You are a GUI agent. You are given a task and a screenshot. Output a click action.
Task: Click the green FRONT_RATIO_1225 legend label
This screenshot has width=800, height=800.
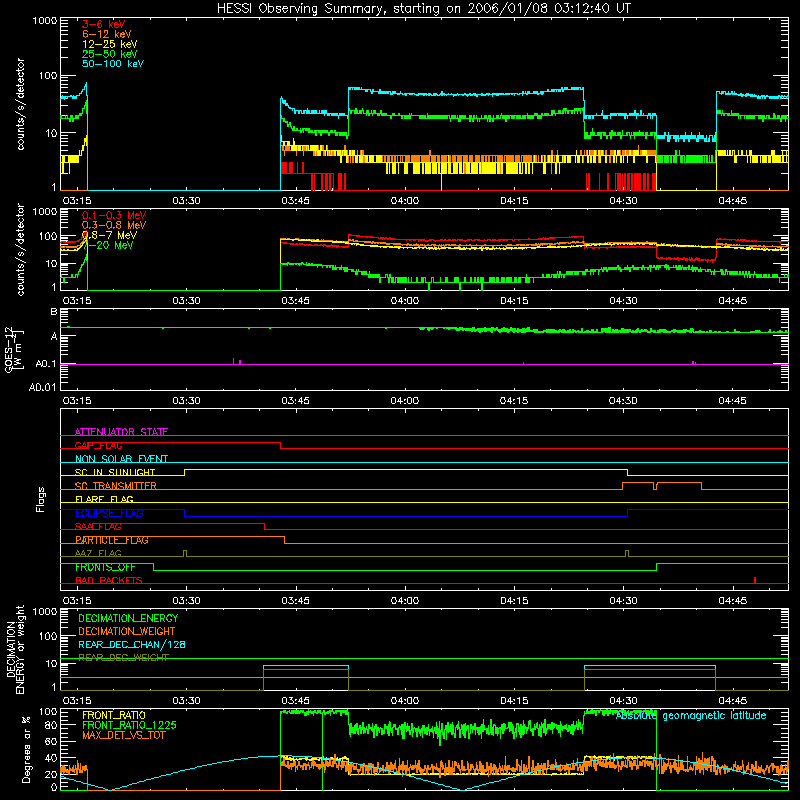click(129, 725)
